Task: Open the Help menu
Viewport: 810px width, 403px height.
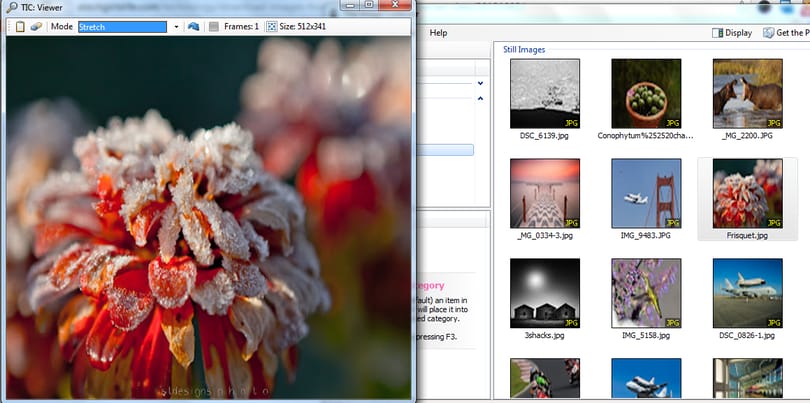Action: (x=438, y=33)
